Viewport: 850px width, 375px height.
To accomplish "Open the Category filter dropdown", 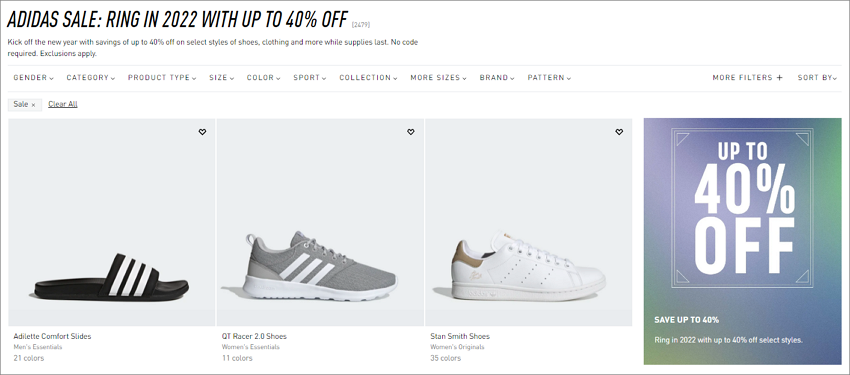I will (x=91, y=77).
